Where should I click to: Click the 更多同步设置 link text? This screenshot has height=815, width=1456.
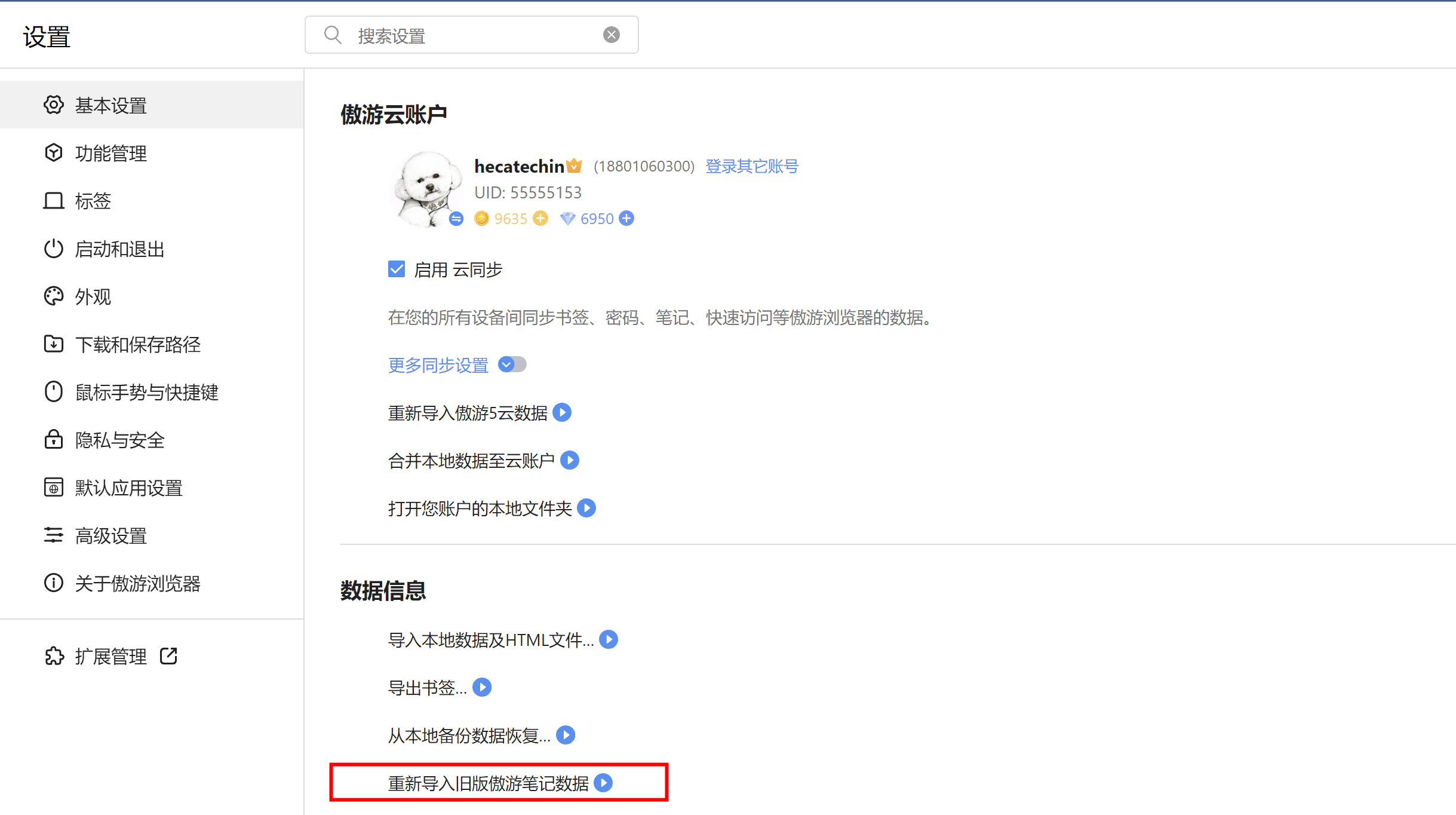(438, 365)
